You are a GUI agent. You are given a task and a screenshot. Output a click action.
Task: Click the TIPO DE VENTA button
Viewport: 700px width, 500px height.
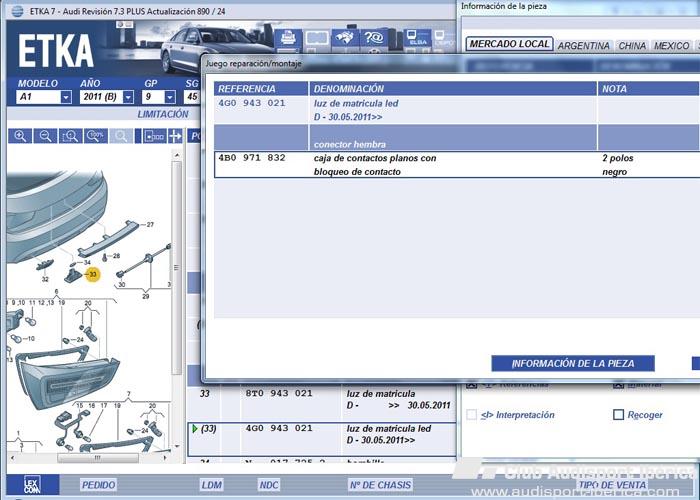coord(612,485)
